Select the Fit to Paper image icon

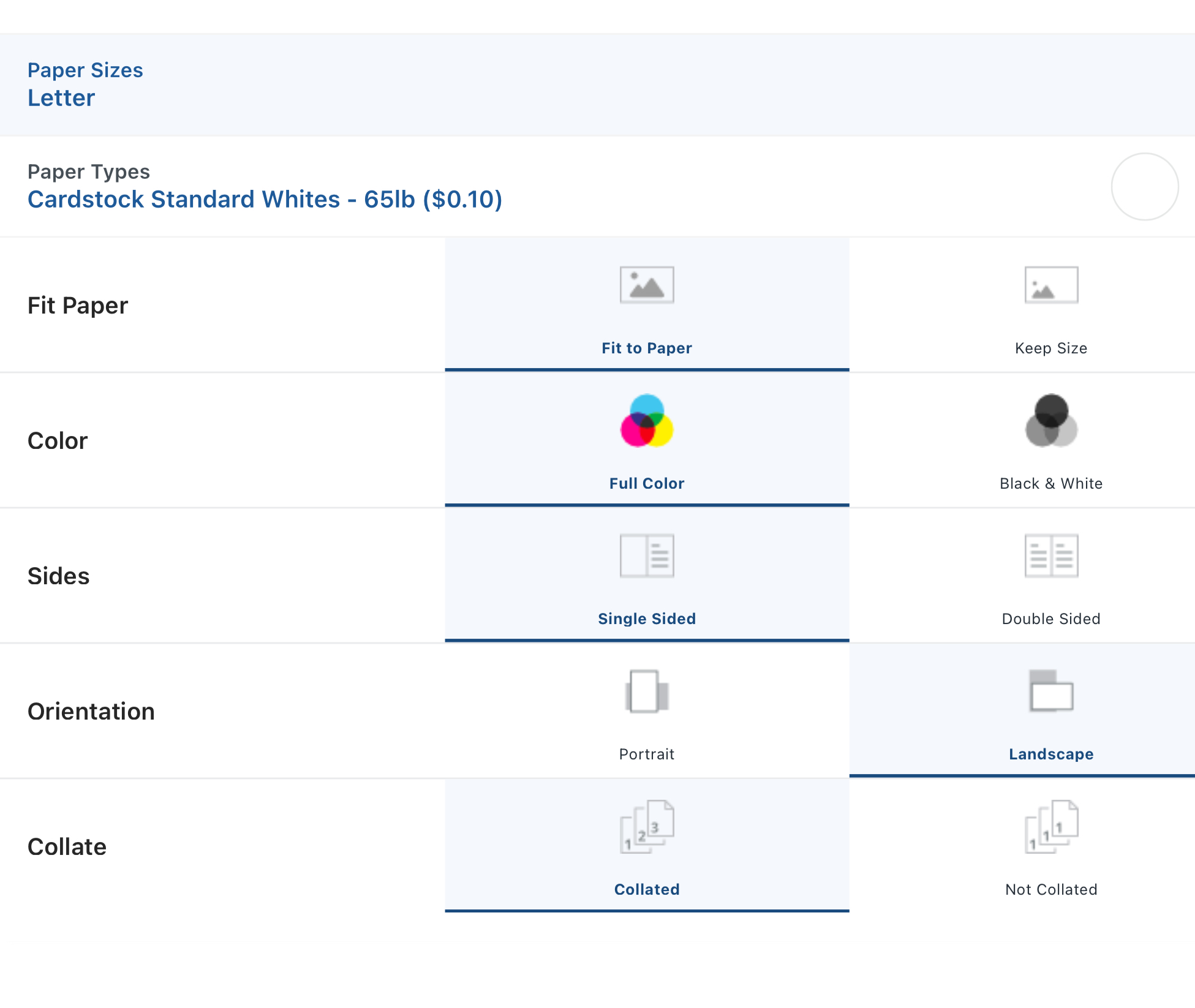[646, 284]
